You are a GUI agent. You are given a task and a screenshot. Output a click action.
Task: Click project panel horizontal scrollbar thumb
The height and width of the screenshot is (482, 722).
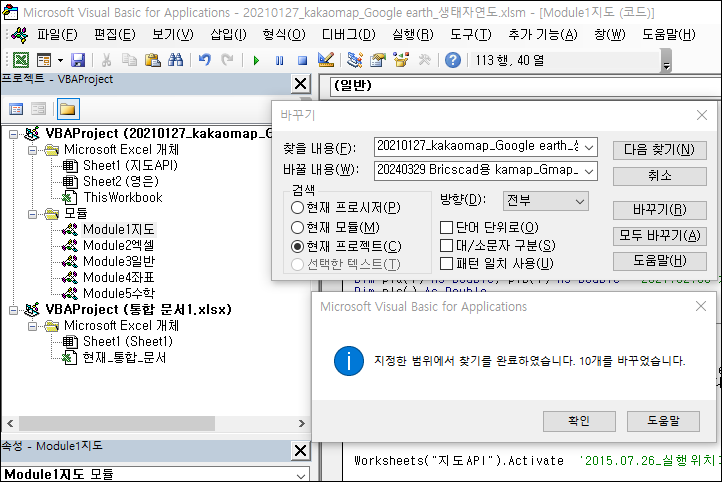click(x=116, y=423)
